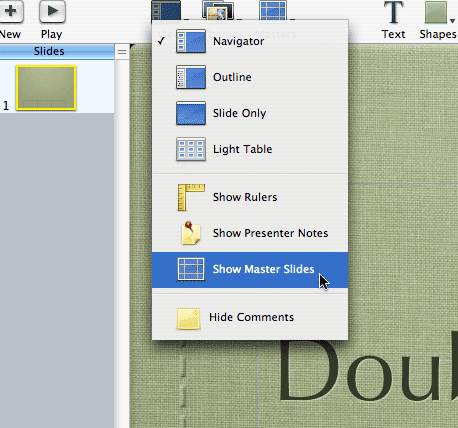Viewport: 458px width, 428px height.
Task: Click the pinned note Presenter Notes icon
Action: click(x=191, y=233)
